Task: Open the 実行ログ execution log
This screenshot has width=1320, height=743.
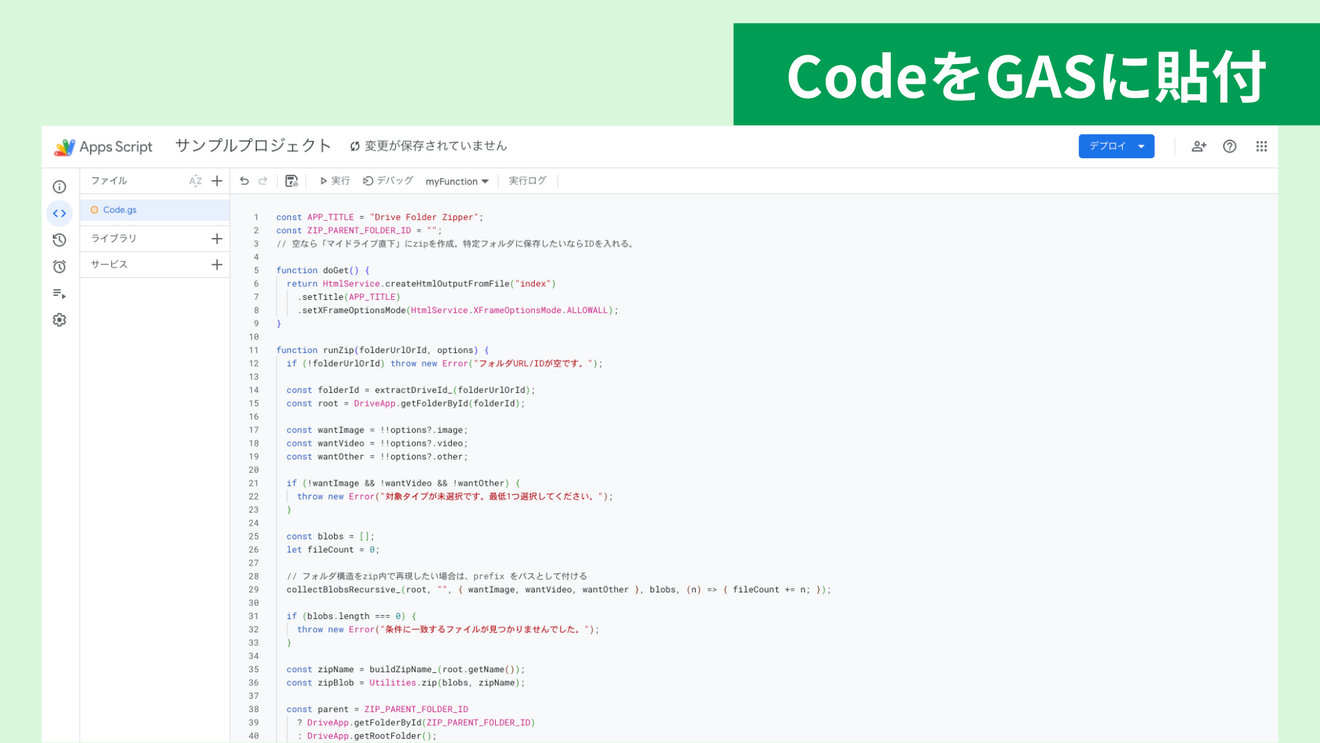Action: (x=527, y=181)
